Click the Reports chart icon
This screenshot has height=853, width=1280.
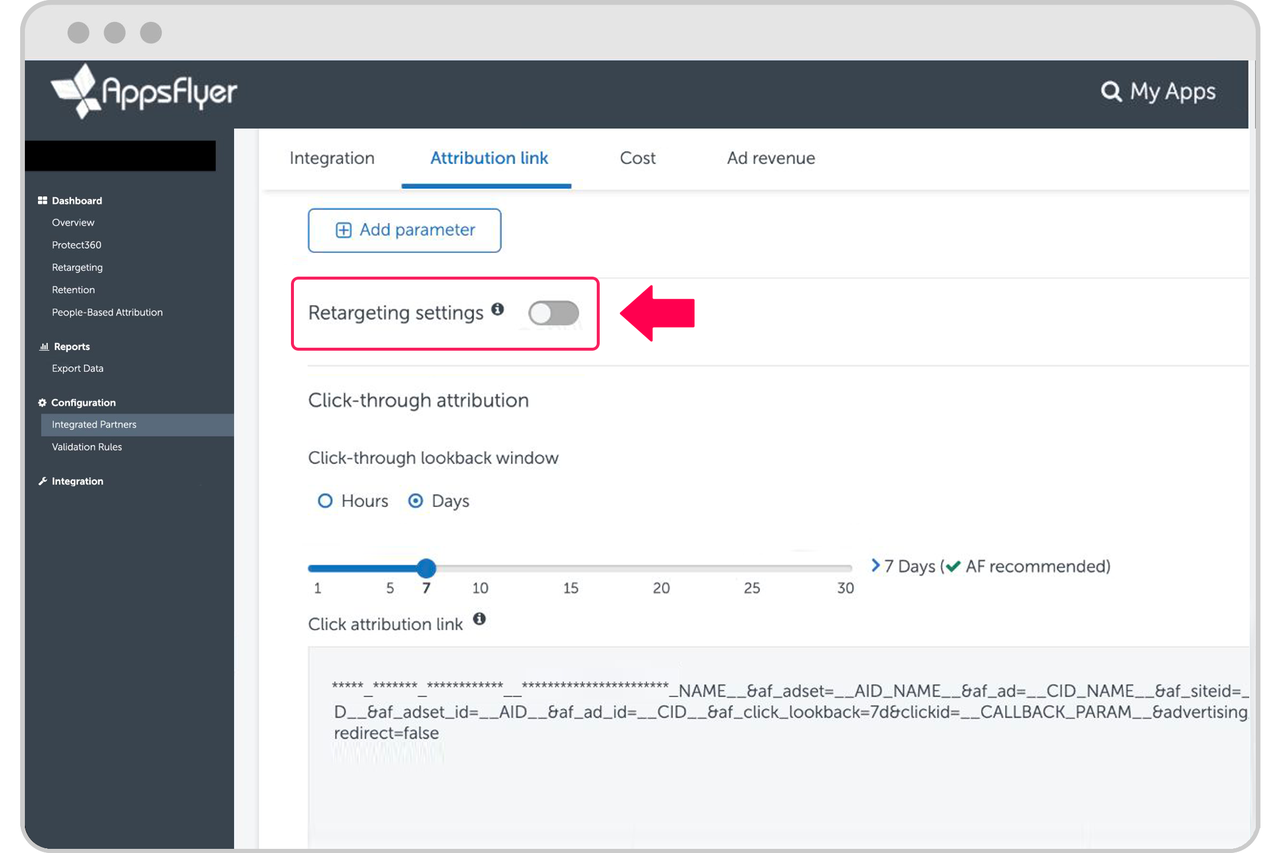tap(43, 347)
